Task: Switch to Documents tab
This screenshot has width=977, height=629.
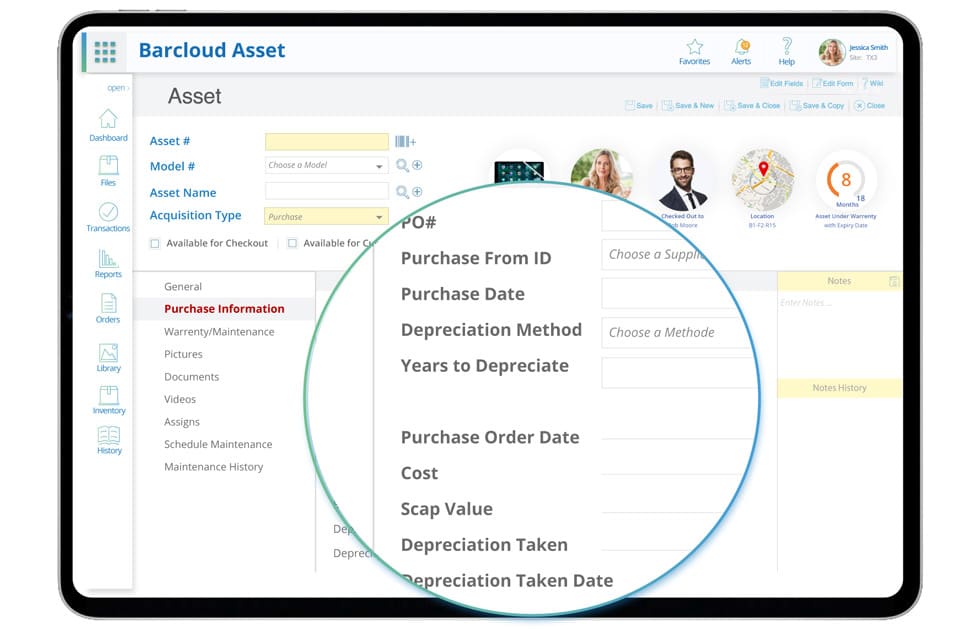Action: pyautogui.click(x=191, y=377)
